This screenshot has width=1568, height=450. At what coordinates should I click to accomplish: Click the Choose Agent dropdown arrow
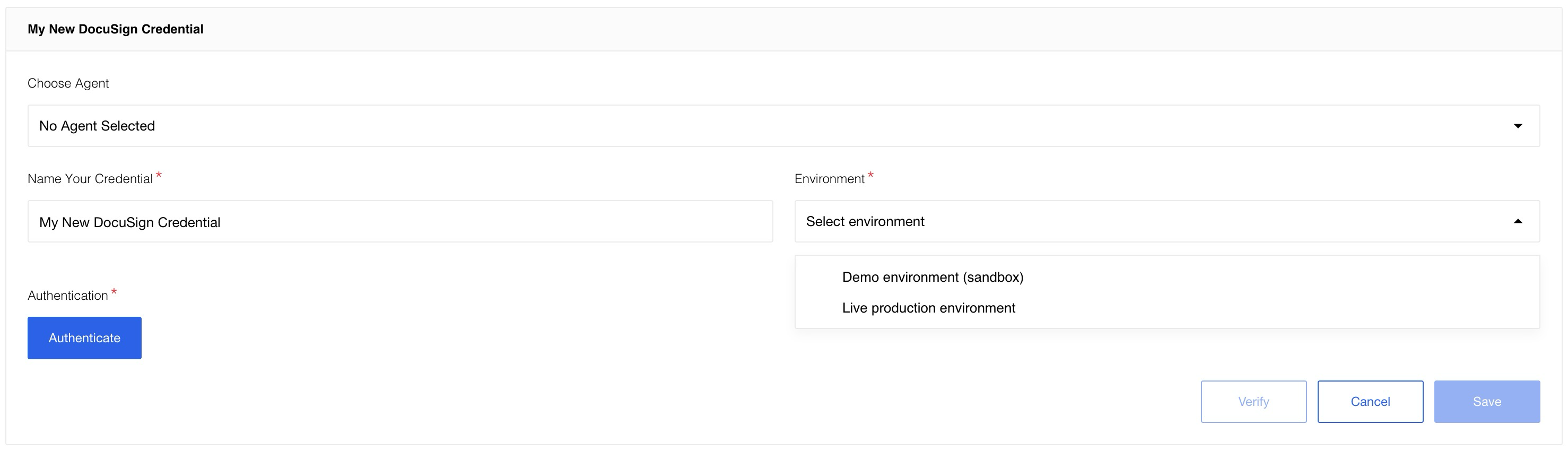coord(1518,126)
